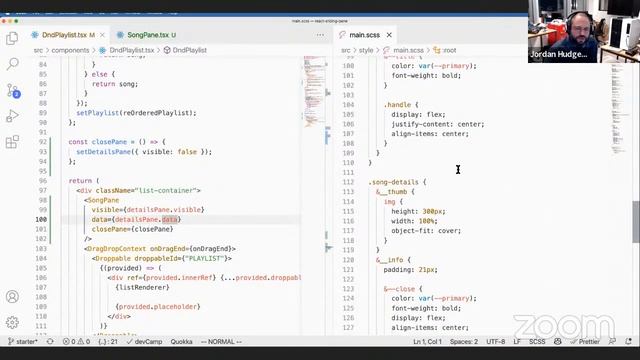The width and height of the screenshot is (640, 360).
Task: Click 'justify-content: center;' on line 106
Action: click(438, 124)
